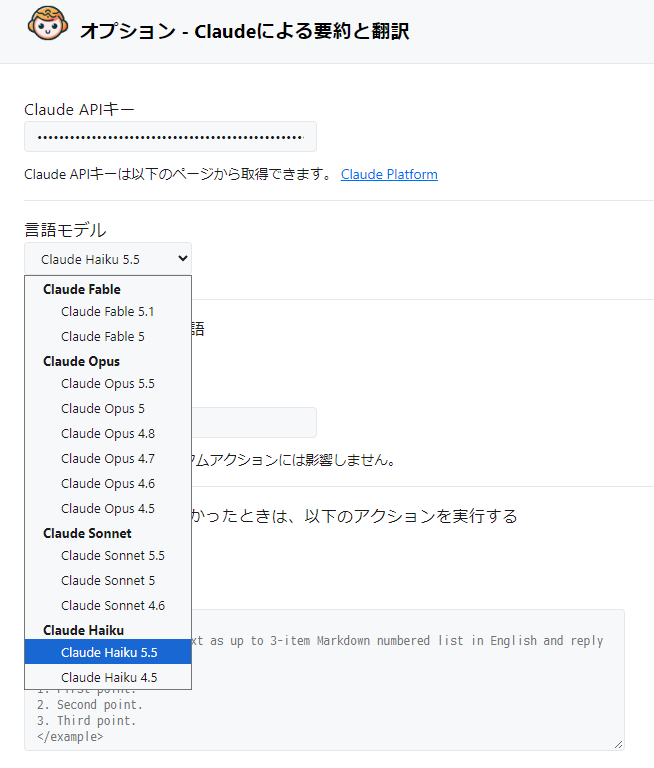Click the Claude Sonnet group header
The width and height of the screenshot is (654, 768).
point(87,533)
